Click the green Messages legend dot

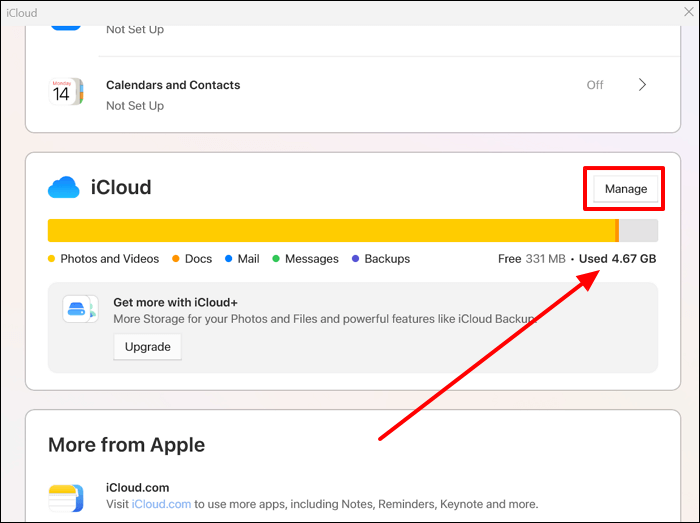click(x=276, y=259)
